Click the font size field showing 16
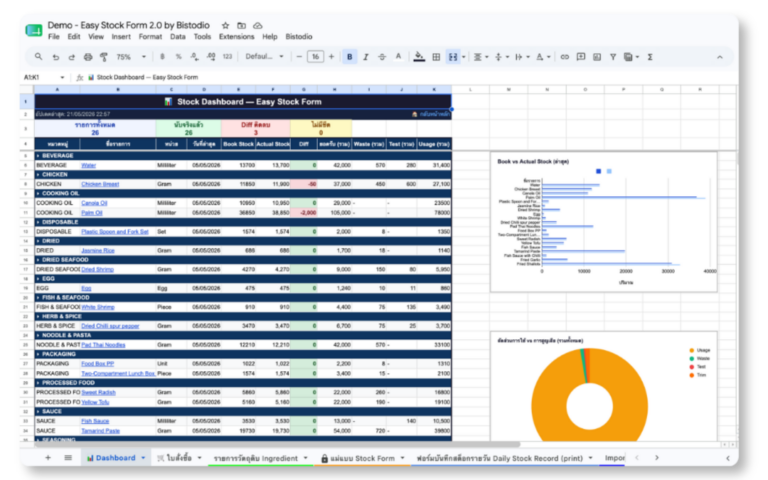 click(x=315, y=57)
